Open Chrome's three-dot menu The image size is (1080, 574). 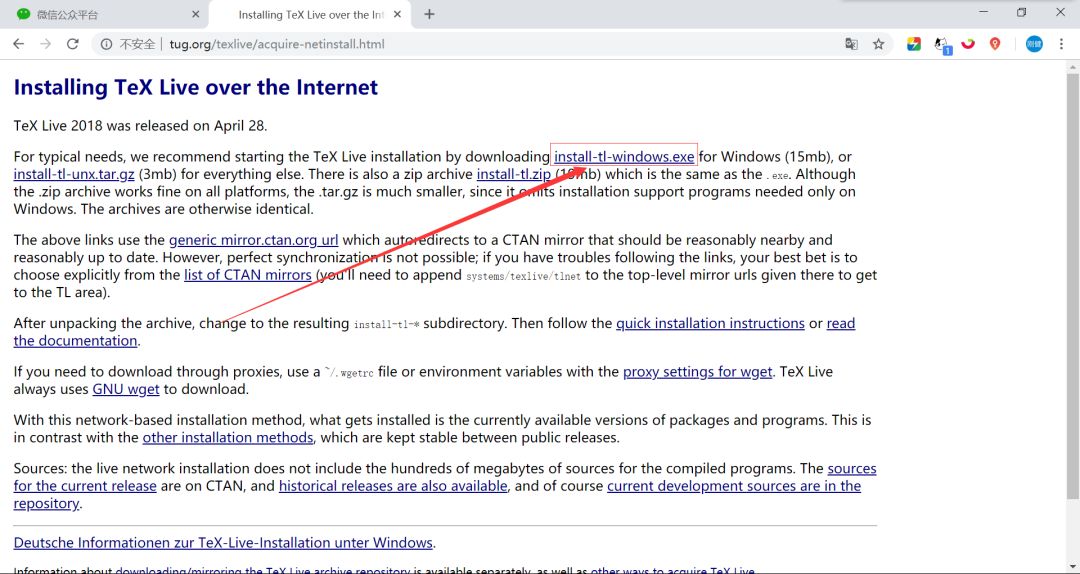tap(1061, 44)
